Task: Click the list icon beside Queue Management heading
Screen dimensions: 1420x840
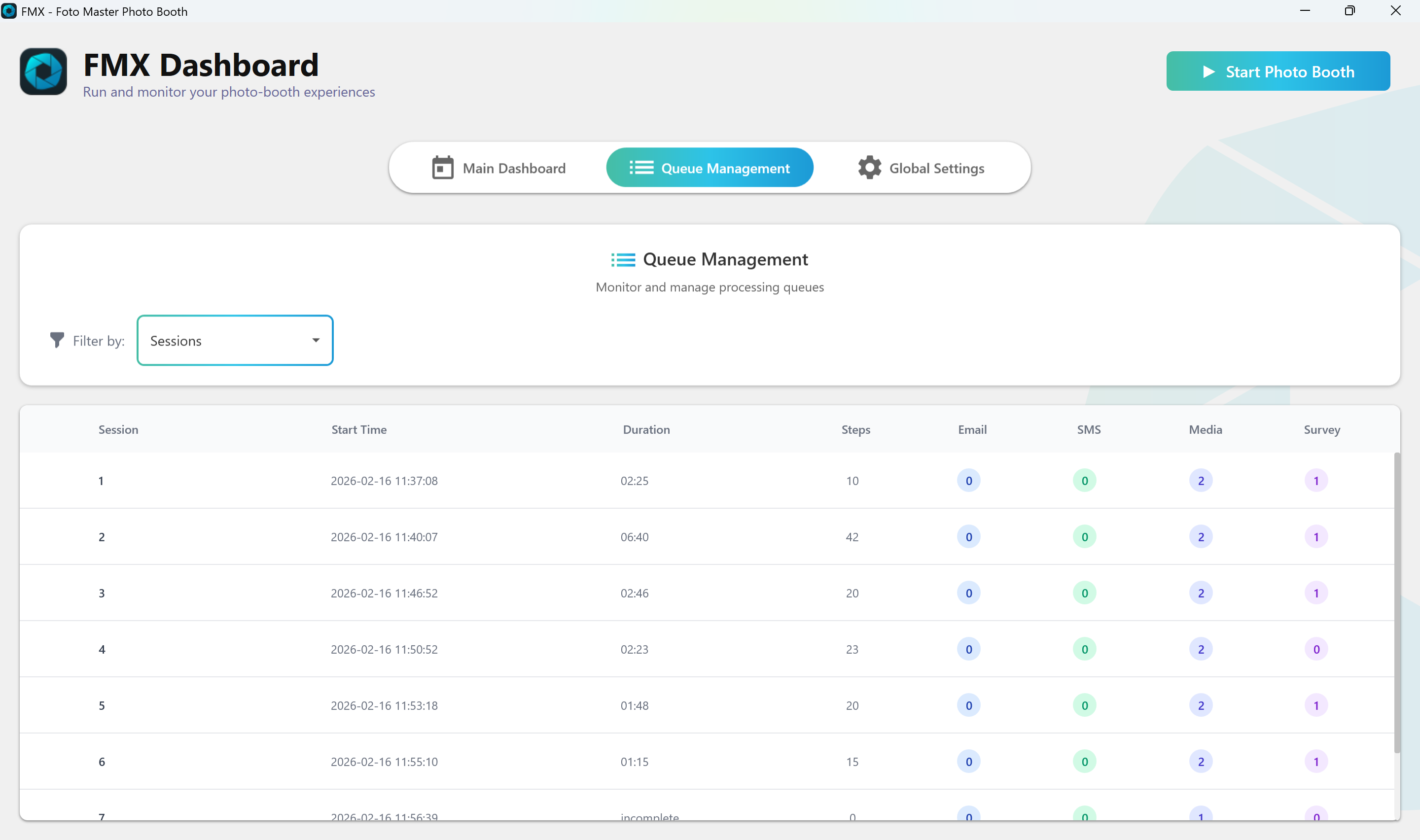Action: click(x=623, y=260)
